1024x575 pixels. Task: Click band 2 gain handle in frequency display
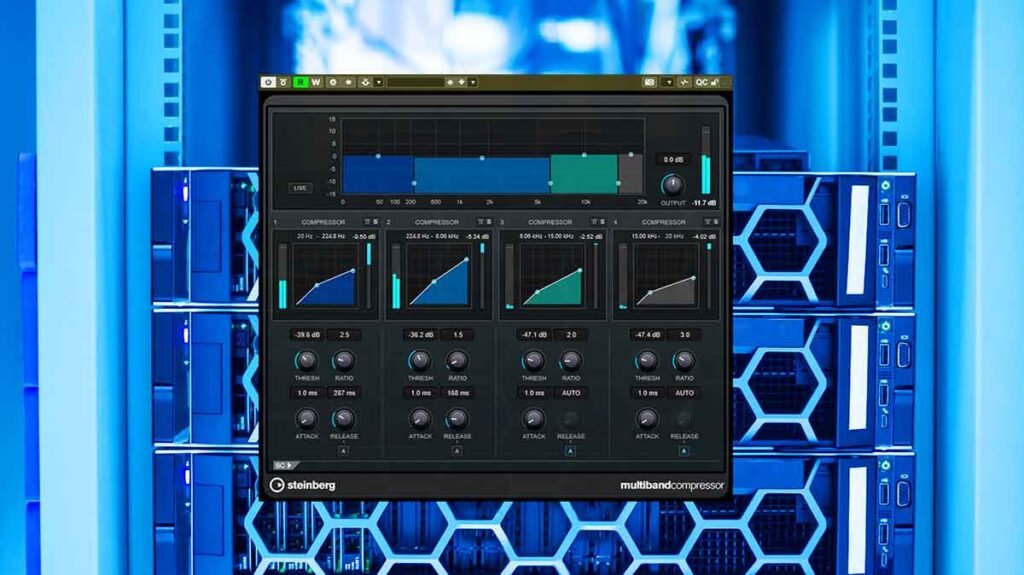point(482,158)
